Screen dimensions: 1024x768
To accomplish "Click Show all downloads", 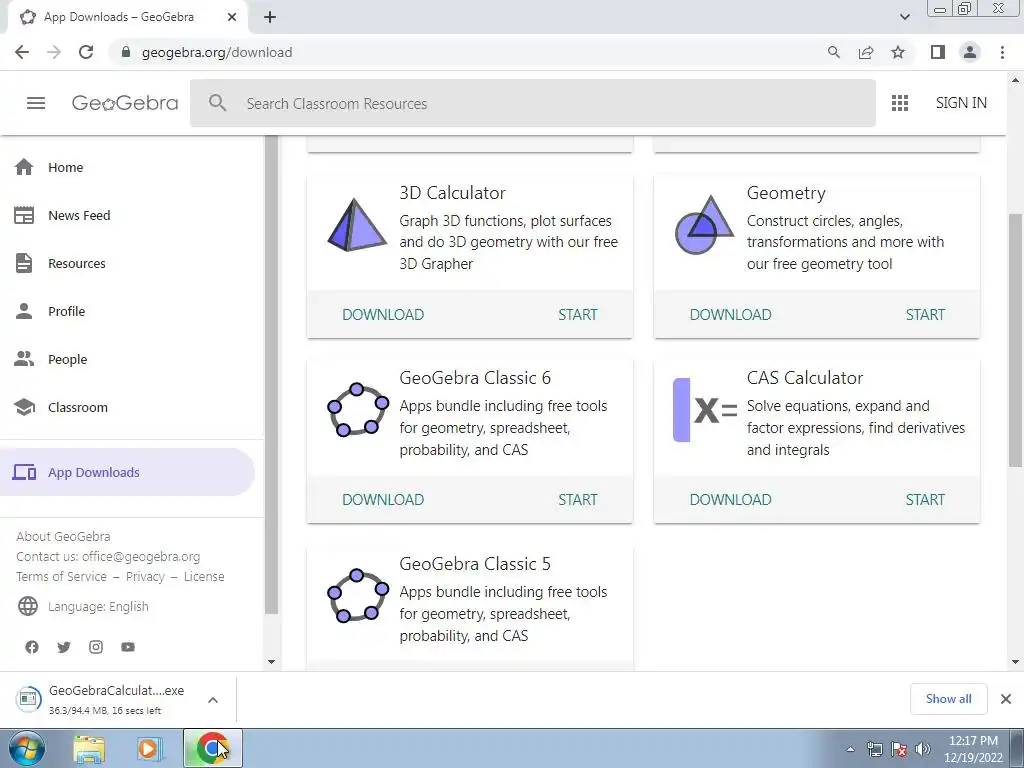I will pos(948,699).
